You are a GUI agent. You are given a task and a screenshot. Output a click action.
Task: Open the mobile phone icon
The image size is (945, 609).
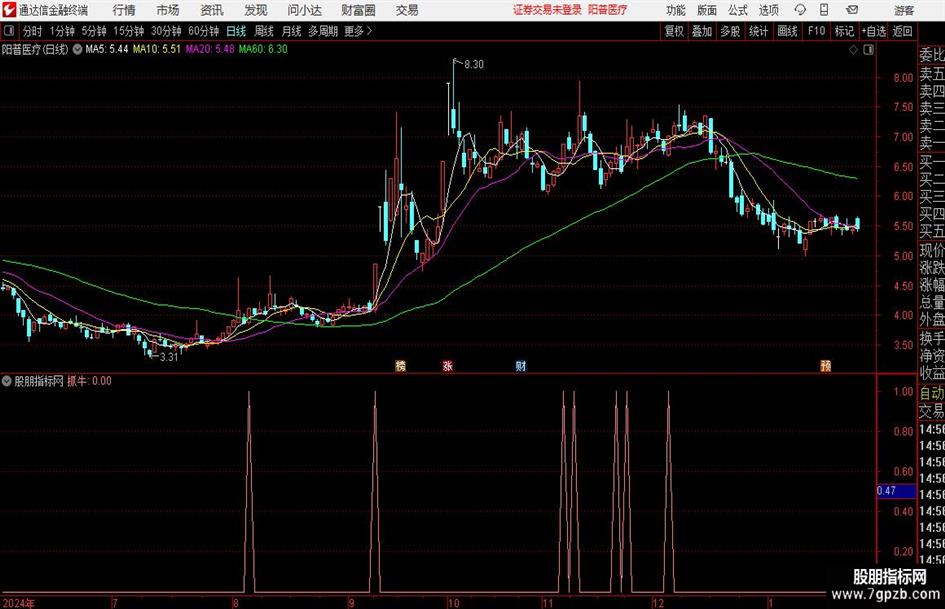tap(824, 10)
